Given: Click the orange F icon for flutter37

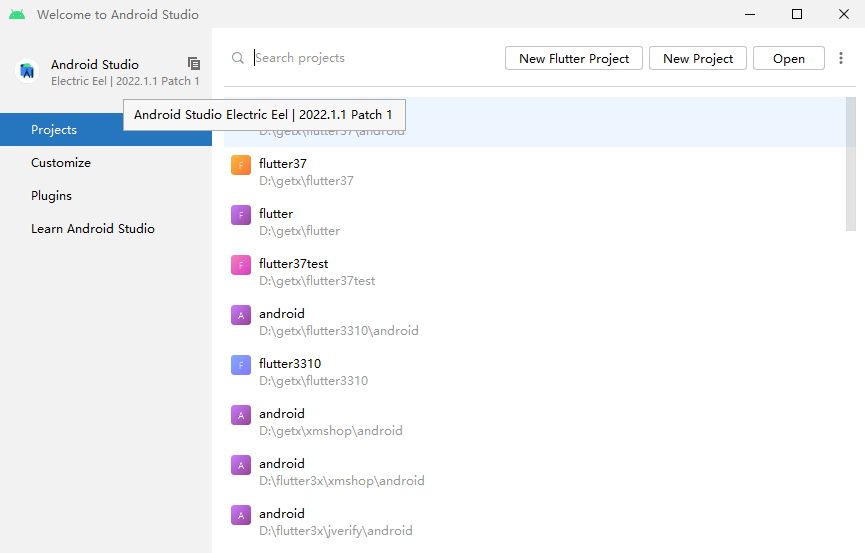Looking at the screenshot, I should [241, 165].
